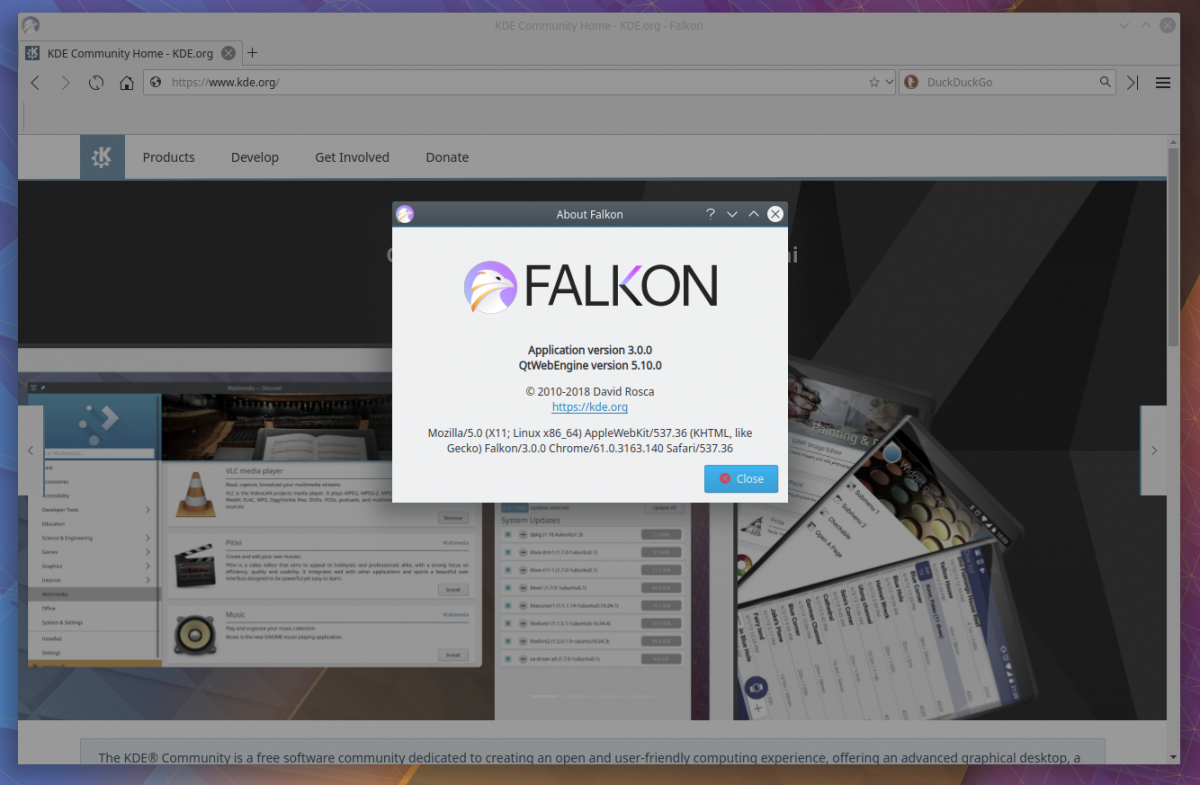1200x785 pixels.
Task: Open the sidebar with the panel icon
Action: 1133,82
